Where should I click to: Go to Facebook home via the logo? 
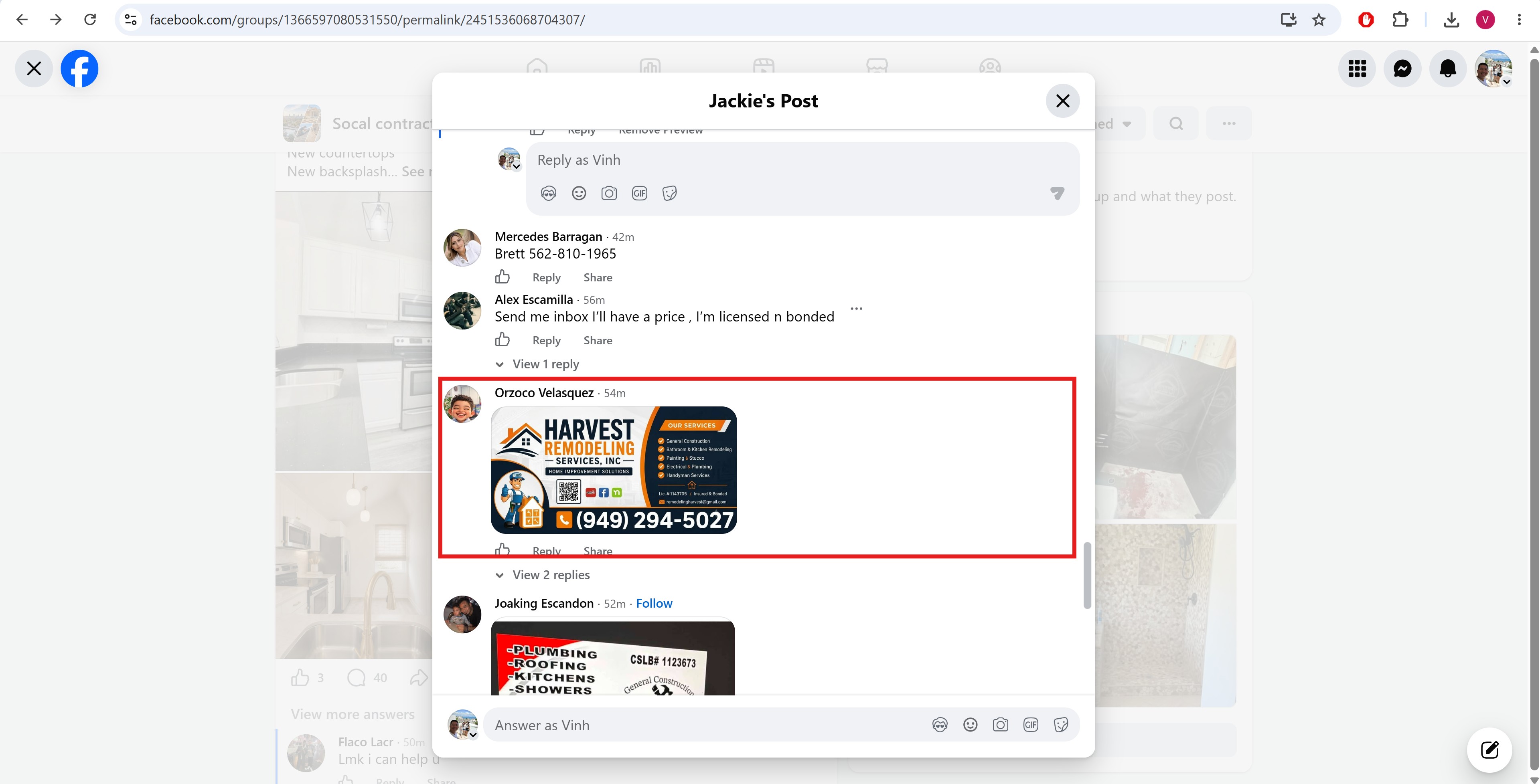click(x=79, y=69)
